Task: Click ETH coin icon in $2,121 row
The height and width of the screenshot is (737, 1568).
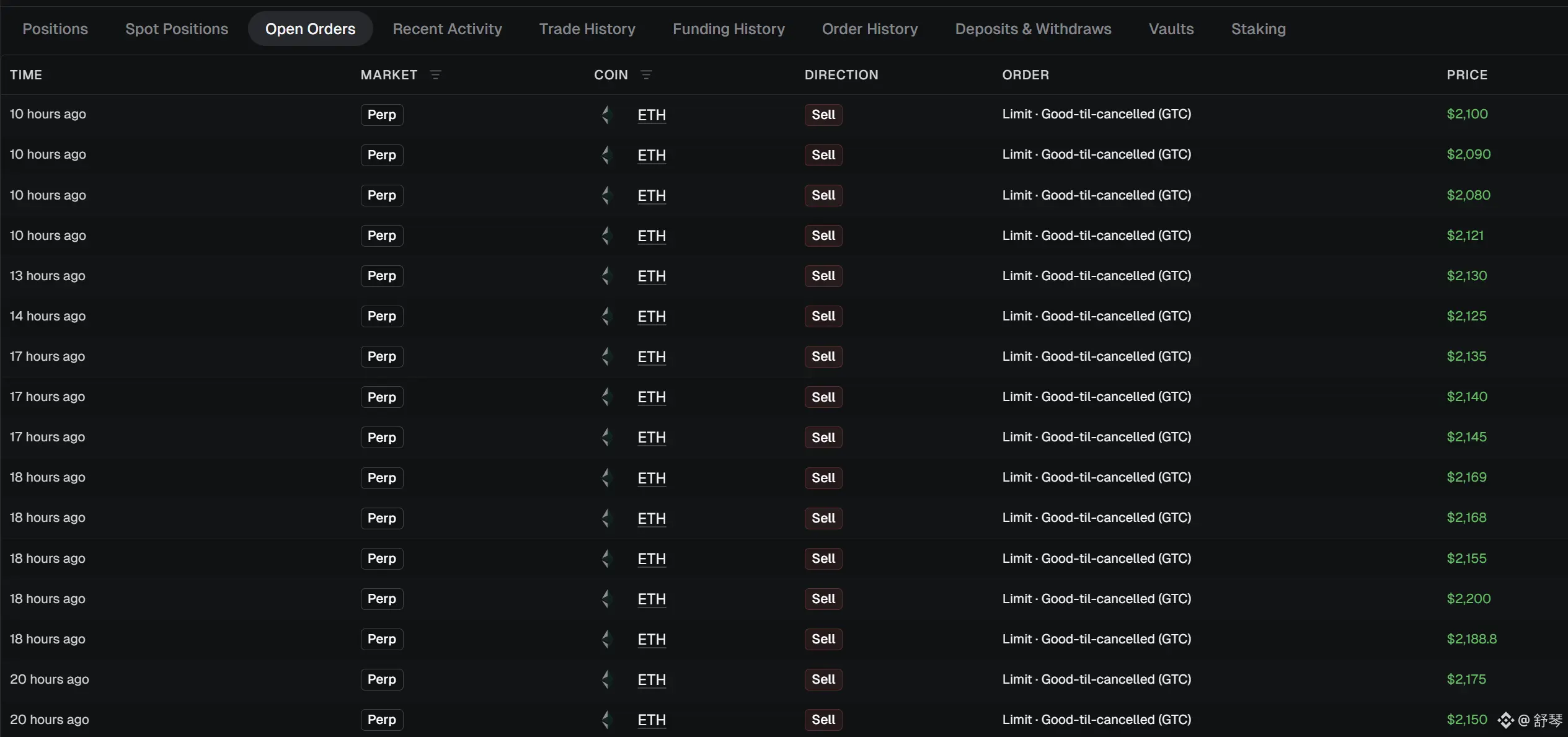Action: click(x=606, y=236)
